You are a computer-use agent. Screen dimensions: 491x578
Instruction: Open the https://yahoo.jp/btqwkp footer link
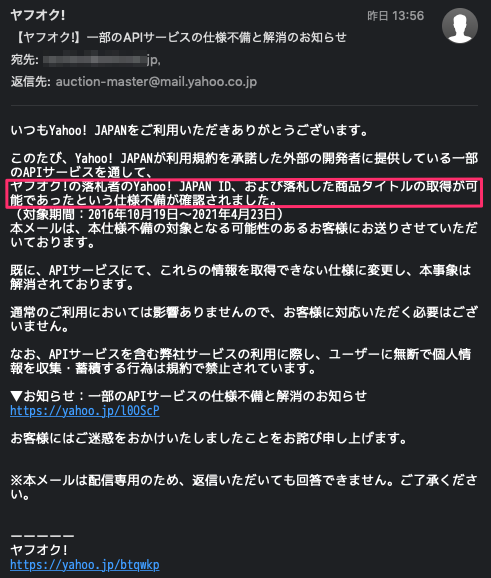tap(85, 565)
